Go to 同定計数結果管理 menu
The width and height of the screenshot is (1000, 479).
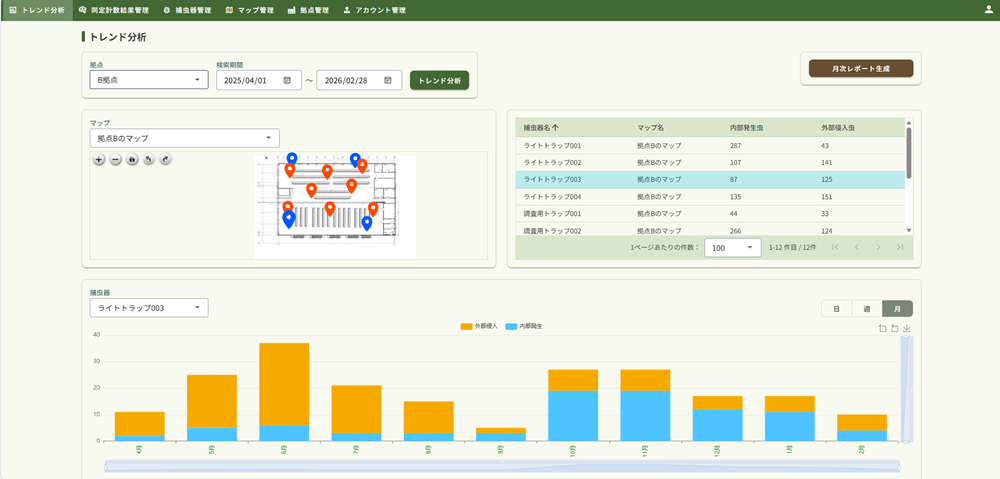tap(113, 10)
